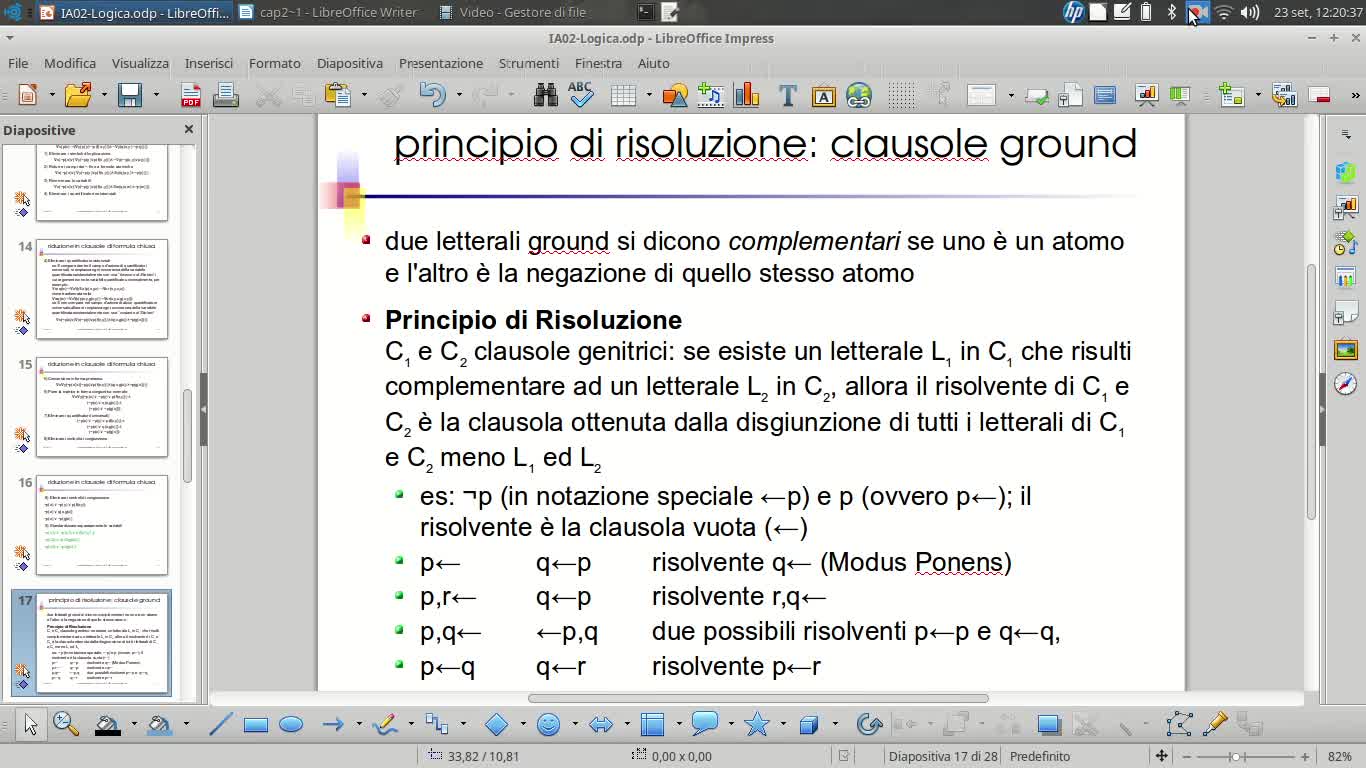Select slide 14 thumbnail in the panel
Image resolution: width=1366 pixels, height=768 pixels.
tap(102, 289)
